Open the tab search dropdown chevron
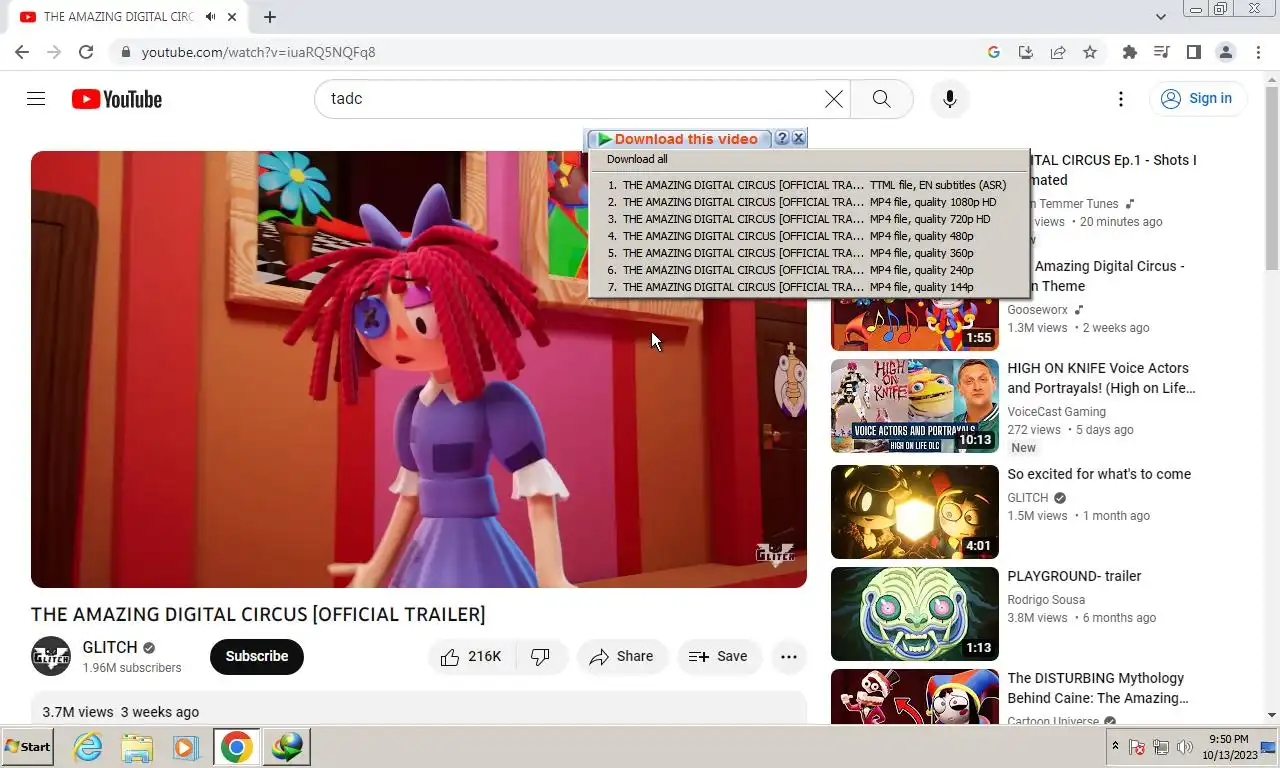Screen dimensions: 1280x768 tap(1160, 17)
